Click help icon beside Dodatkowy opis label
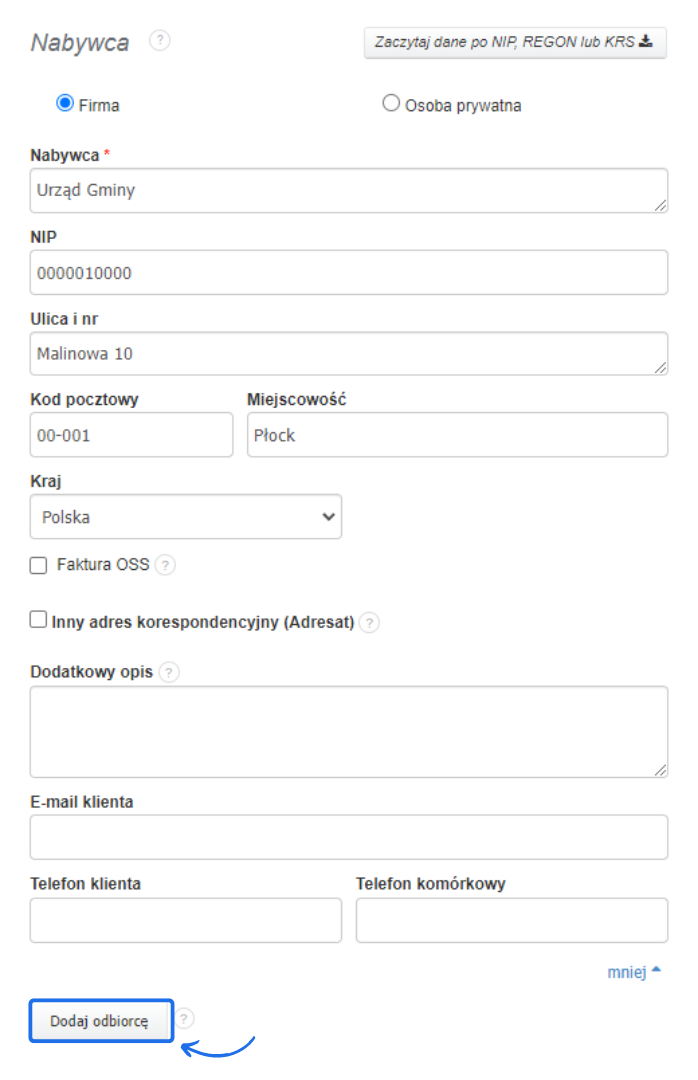Image resolution: width=698 pixels, height=1080 pixels. pos(169,672)
